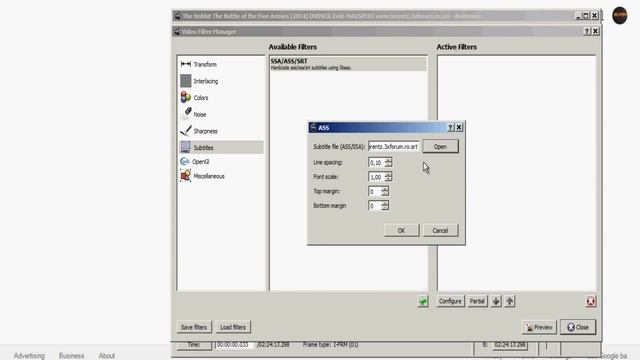Screen dimensions: 640x360
Task: Decrease Font scale with down arrow
Action: click(388, 179)
